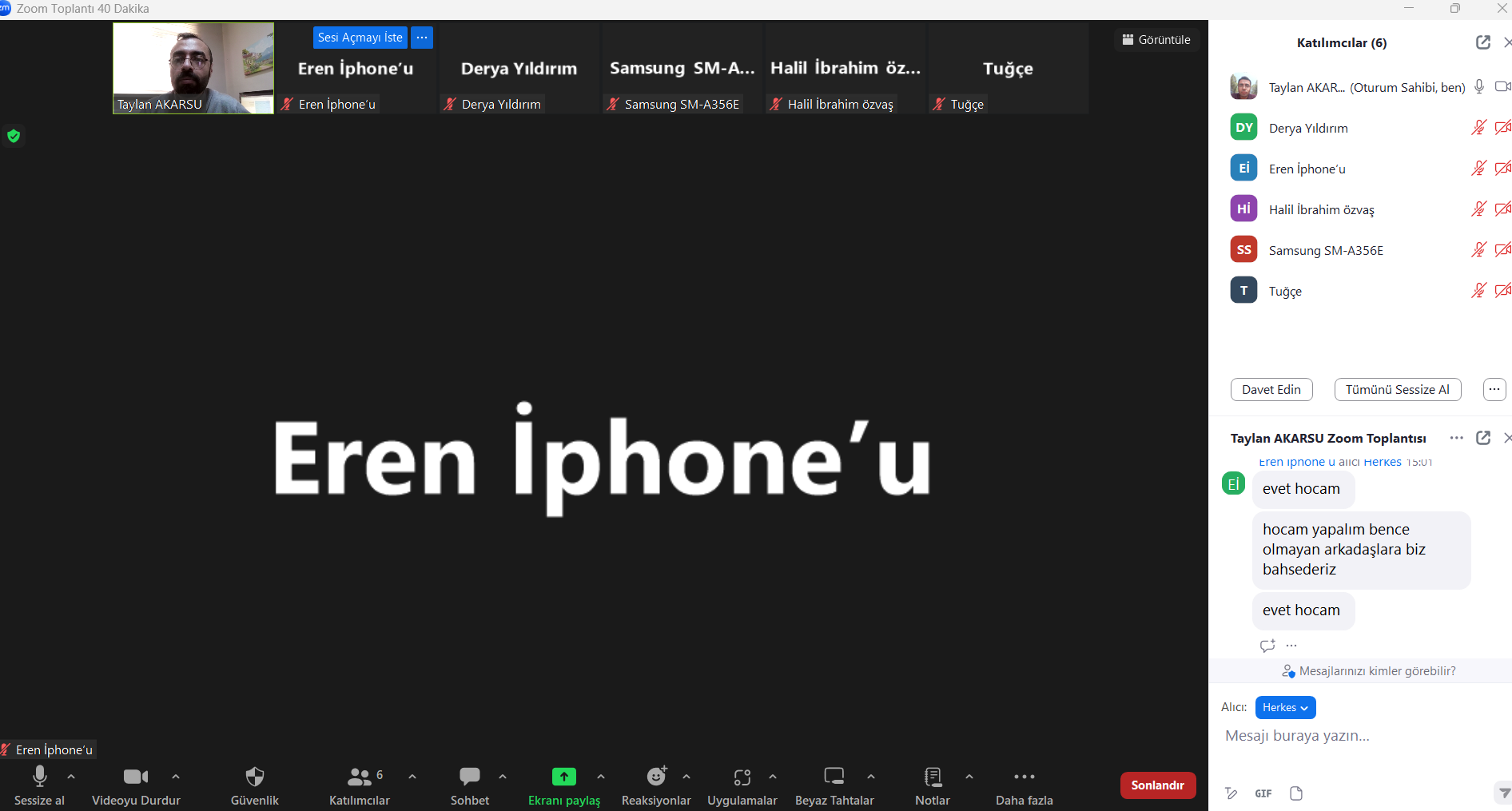The width and height of the screenshot is (1512, 811).
Task: Open the Notlar notes feature
Action: pos(931,785)
